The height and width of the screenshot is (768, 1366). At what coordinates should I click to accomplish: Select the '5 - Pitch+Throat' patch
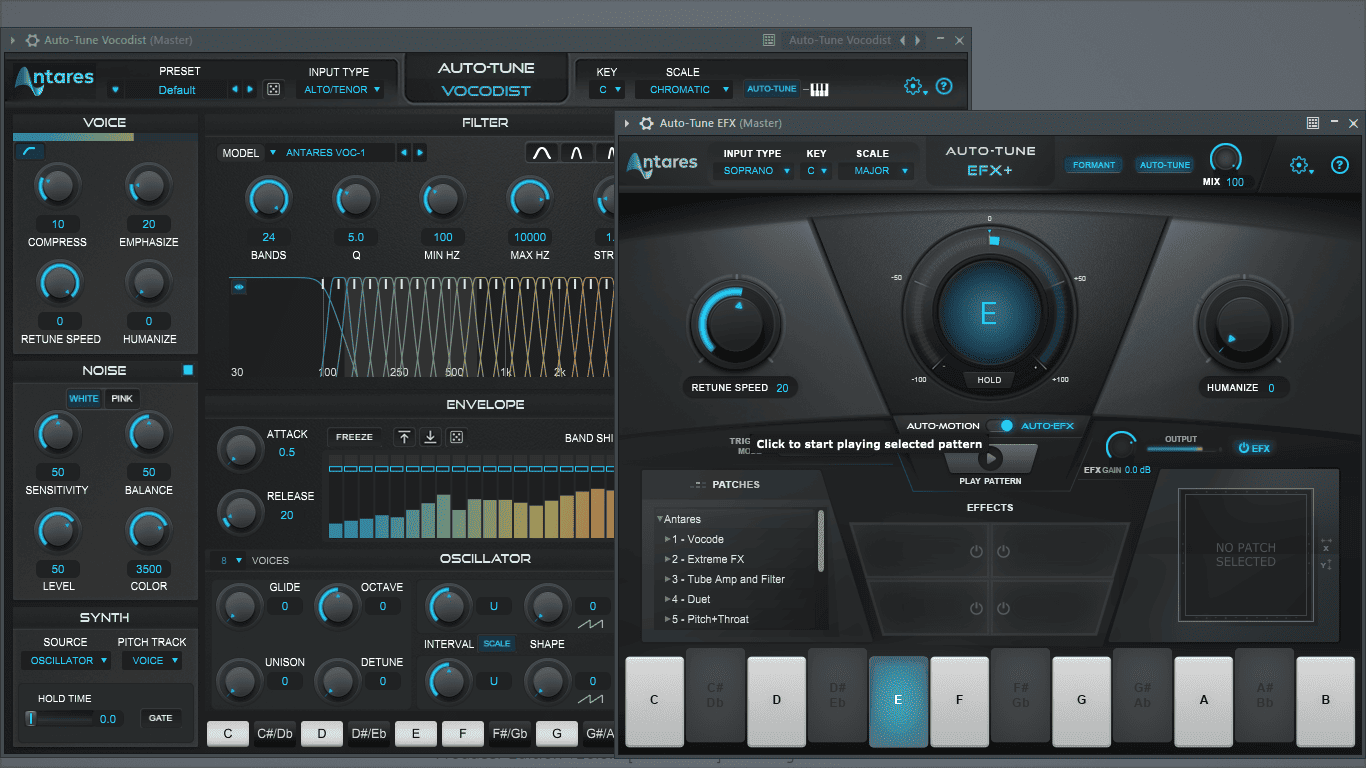coord(710,619)
